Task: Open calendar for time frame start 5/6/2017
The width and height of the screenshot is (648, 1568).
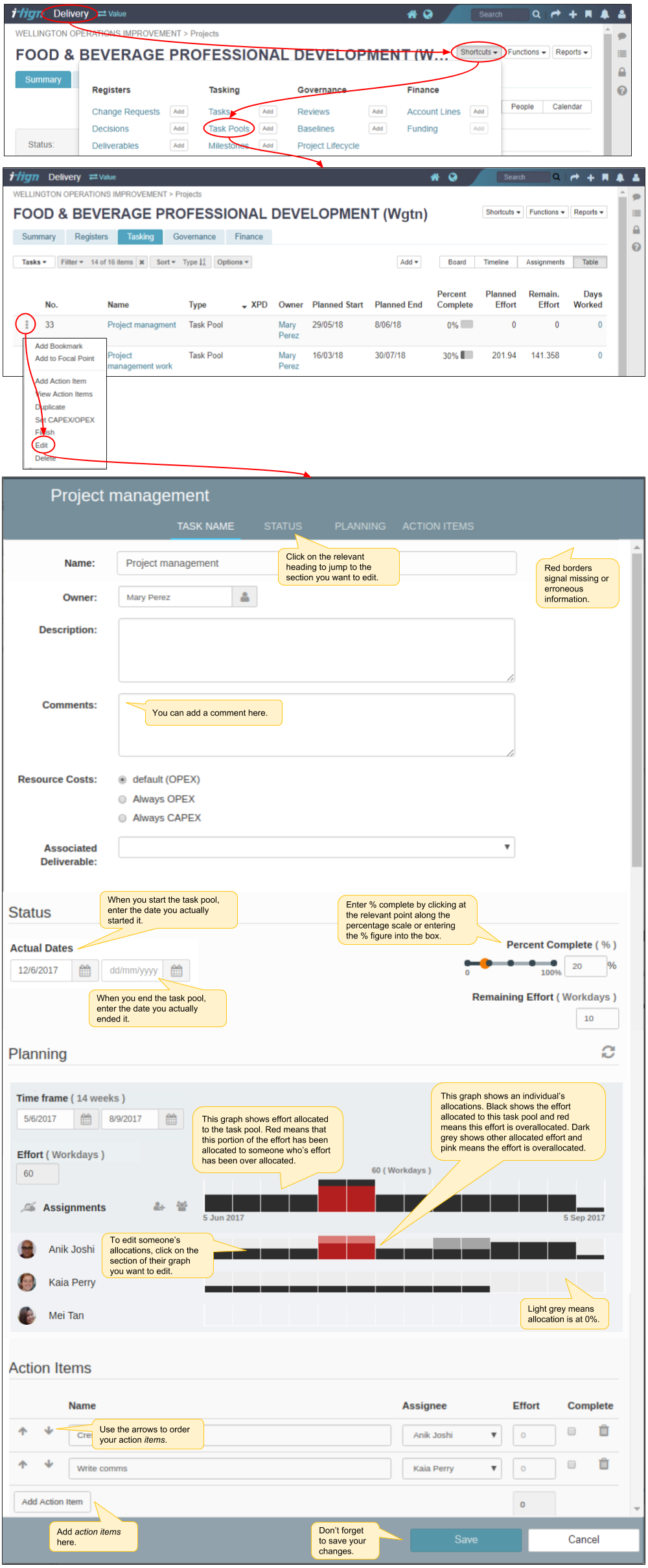Action: [86, 1119]
